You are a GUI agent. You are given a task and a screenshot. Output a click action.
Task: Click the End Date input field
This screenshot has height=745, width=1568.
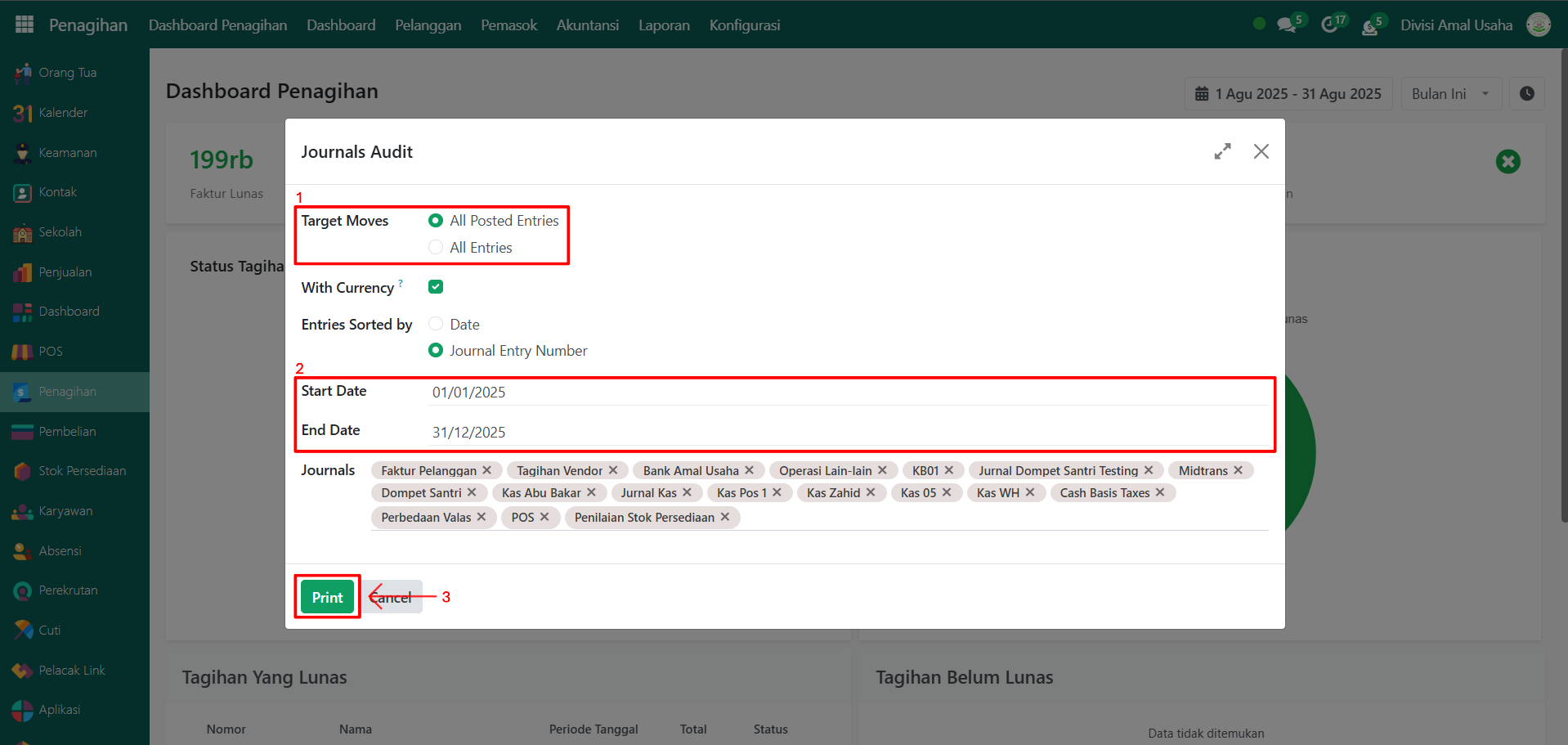pyautogui.click(x=847, y=432)
